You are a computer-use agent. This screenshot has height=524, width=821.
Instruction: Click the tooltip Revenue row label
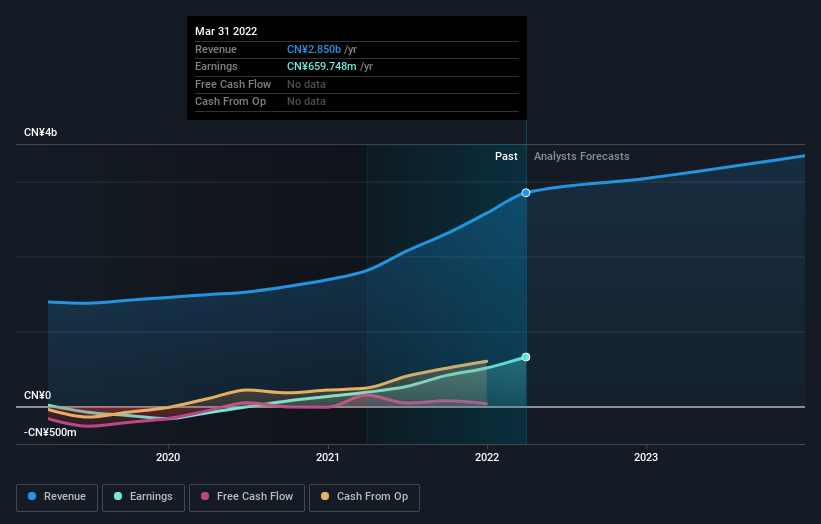216,49
